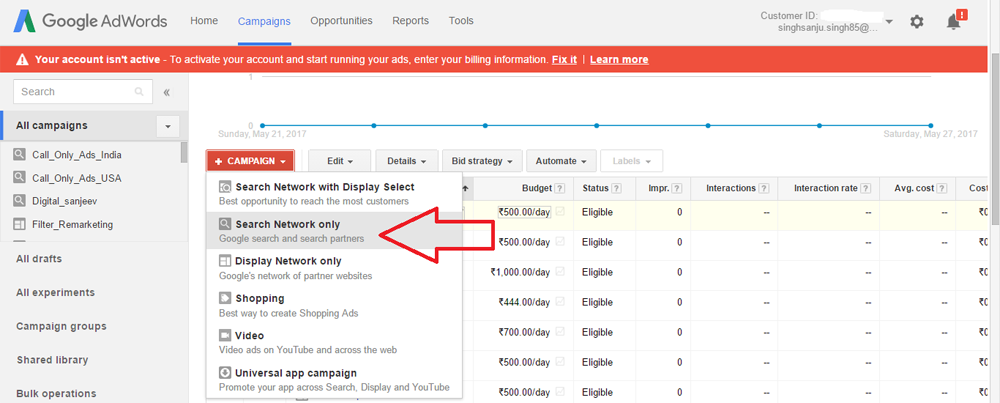Click the sort arrow in the table header
Screen dimensions: 1000x403
coord(465,188)
